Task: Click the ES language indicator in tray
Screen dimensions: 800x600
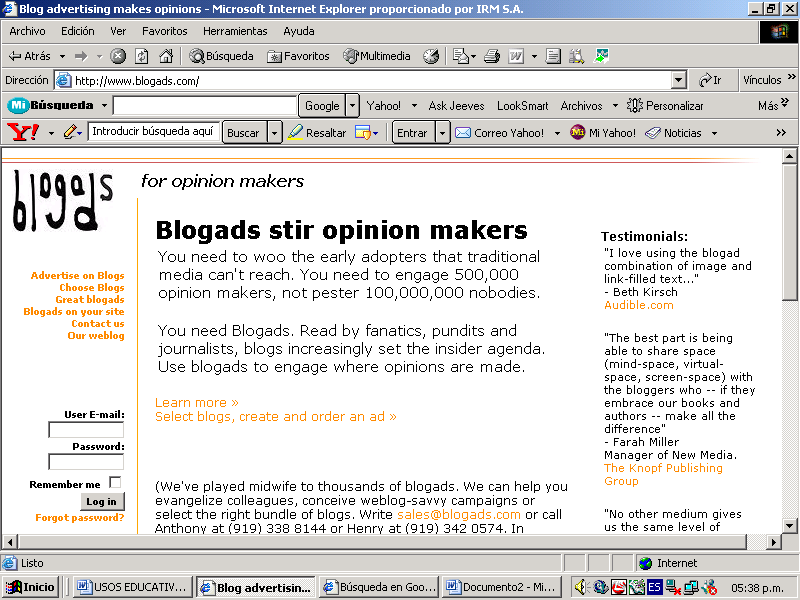Action: click(x=654, y=587)
